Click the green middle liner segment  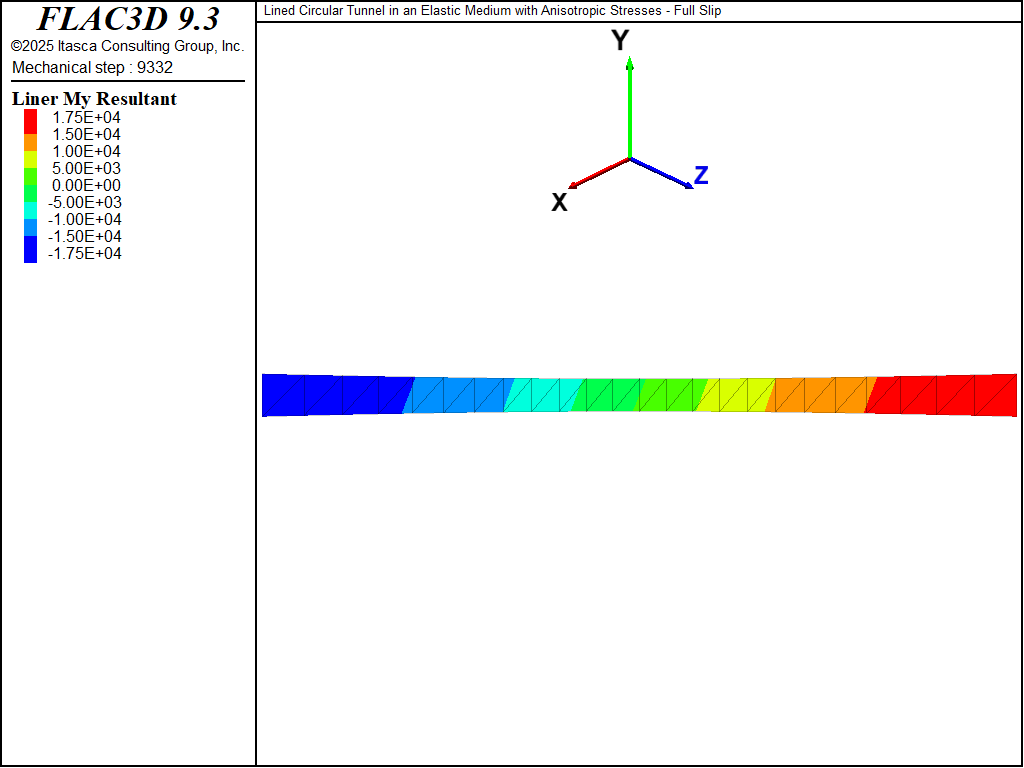640,395
